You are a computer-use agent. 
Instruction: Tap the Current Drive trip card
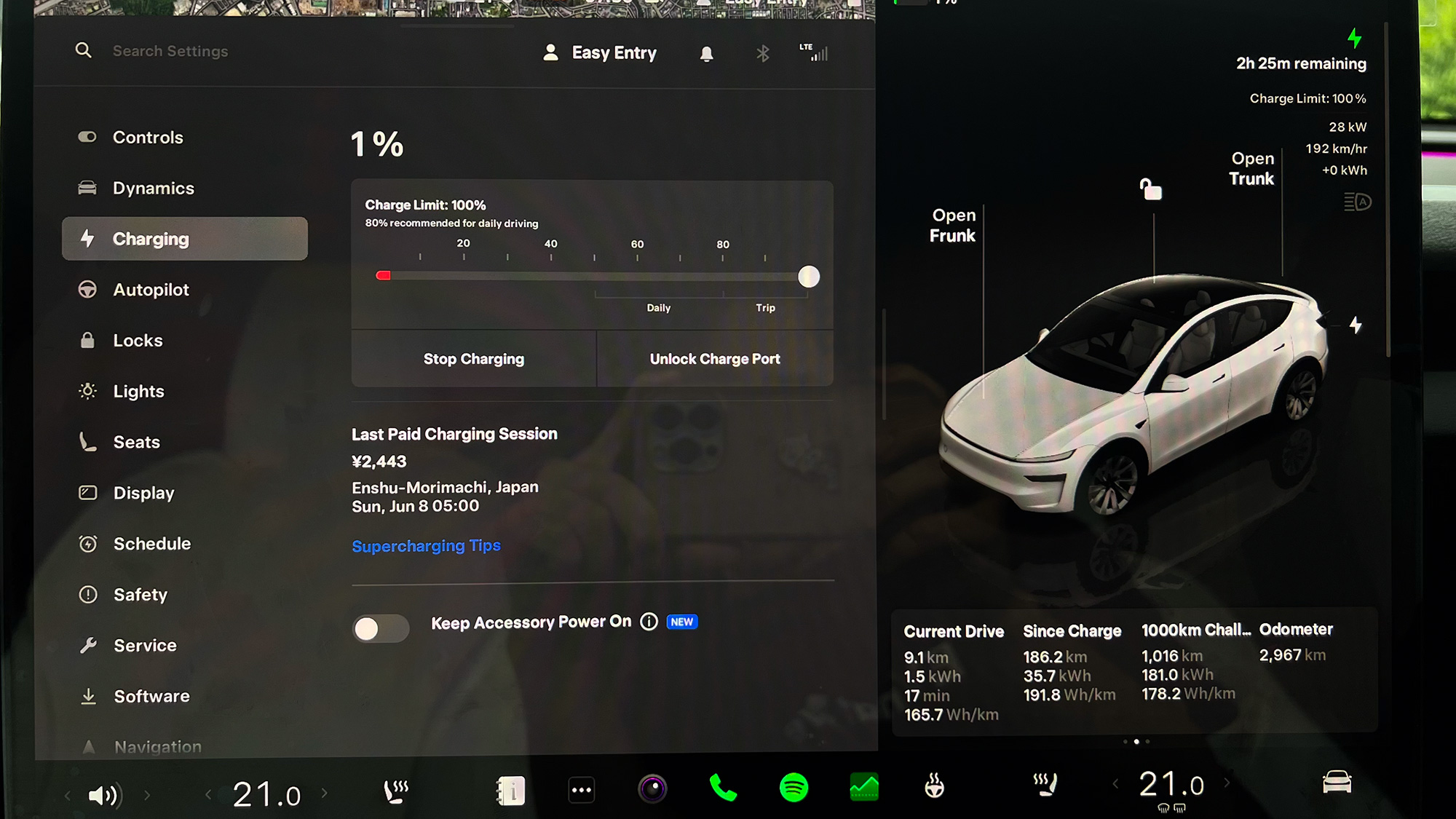[955, 672]
